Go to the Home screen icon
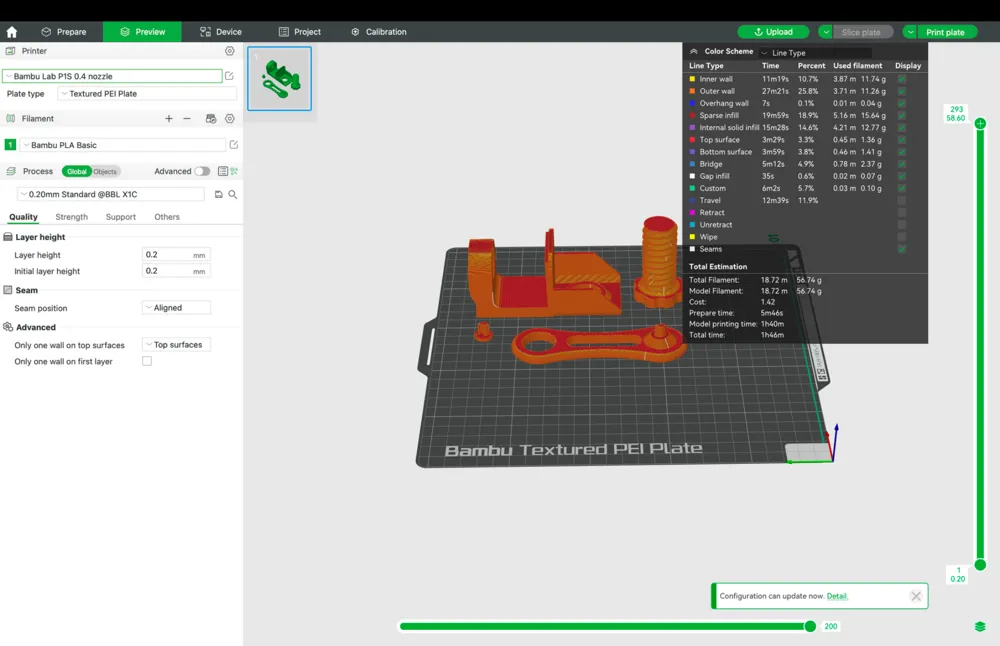The height and width of the screenshot is (646, 1000). 11,31
